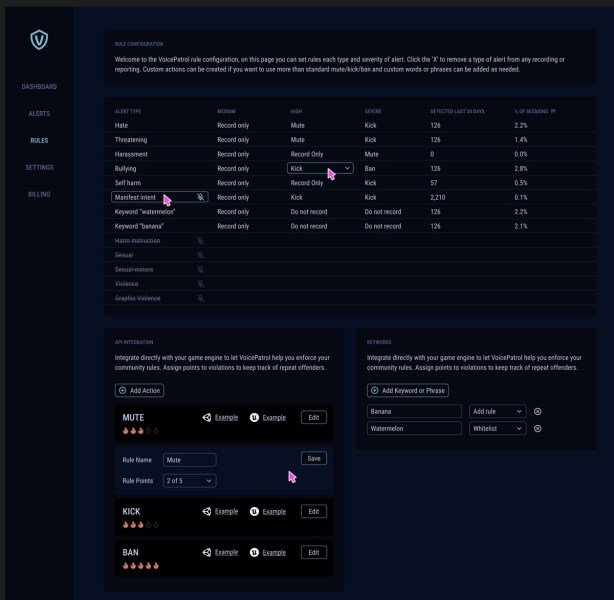Click the 2,210 detected count
The height and width of the screenshot is (600, 614).
tap(438, 197)
